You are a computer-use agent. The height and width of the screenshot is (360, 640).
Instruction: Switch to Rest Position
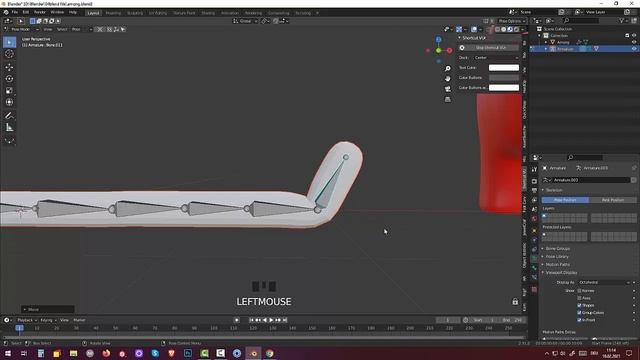tap(613, 200)
